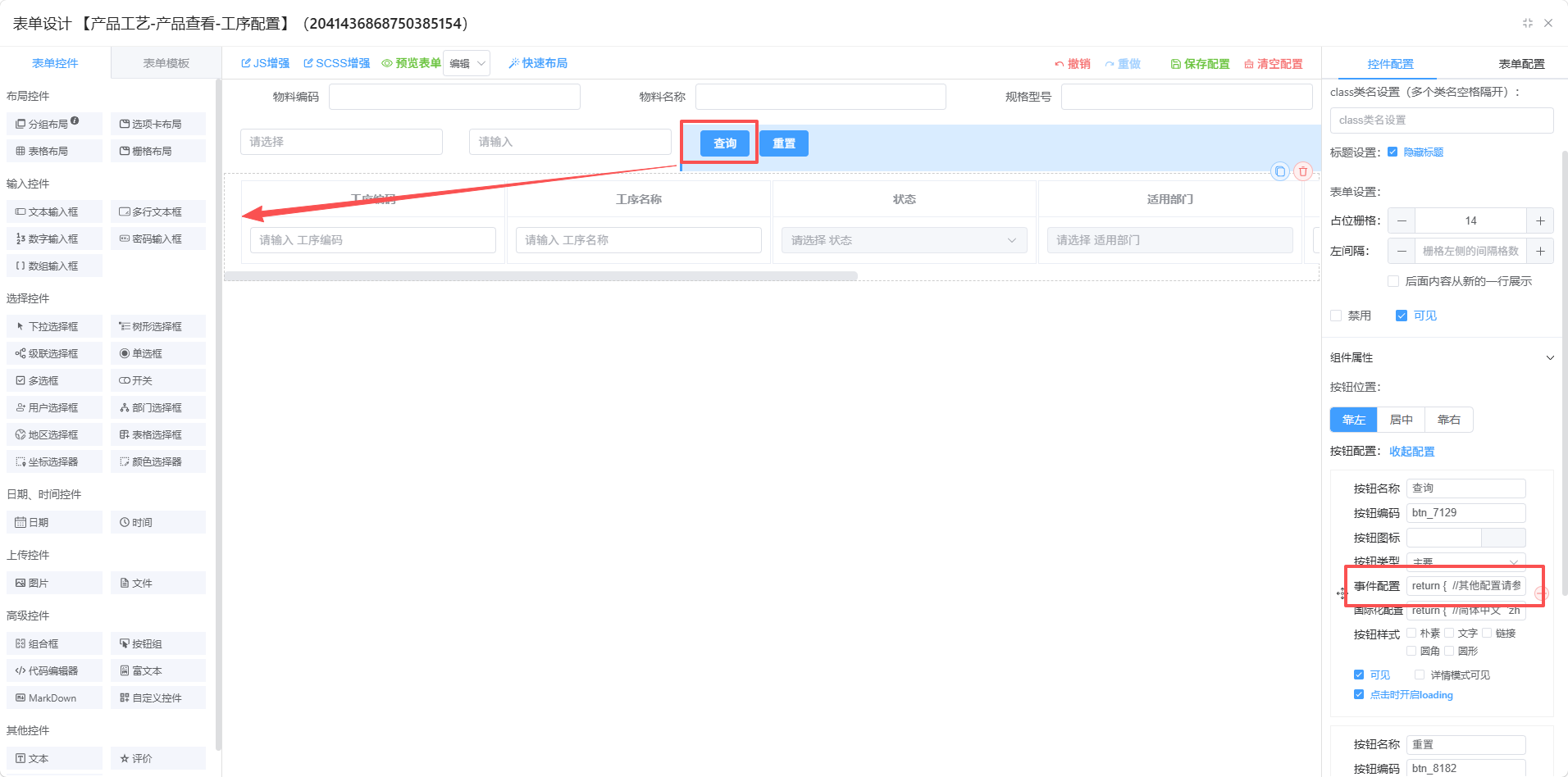Click the 事件配置 input field
1568x777 pixels.
(x=1465, y=586)
